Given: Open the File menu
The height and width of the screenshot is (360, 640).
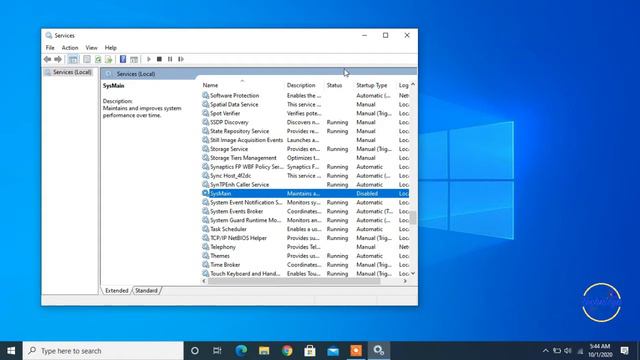Looking at the screenshot, I should [x=50, y=48].
